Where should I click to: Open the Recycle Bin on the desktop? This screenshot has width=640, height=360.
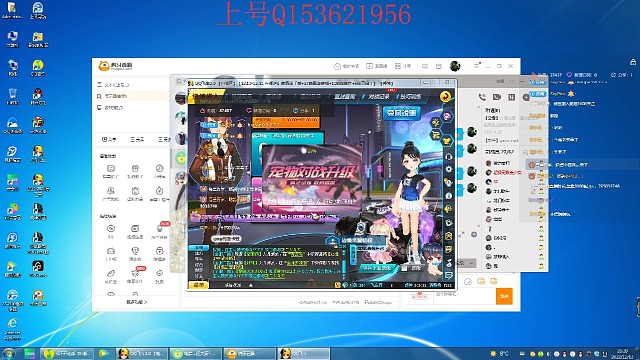point(13,96)
